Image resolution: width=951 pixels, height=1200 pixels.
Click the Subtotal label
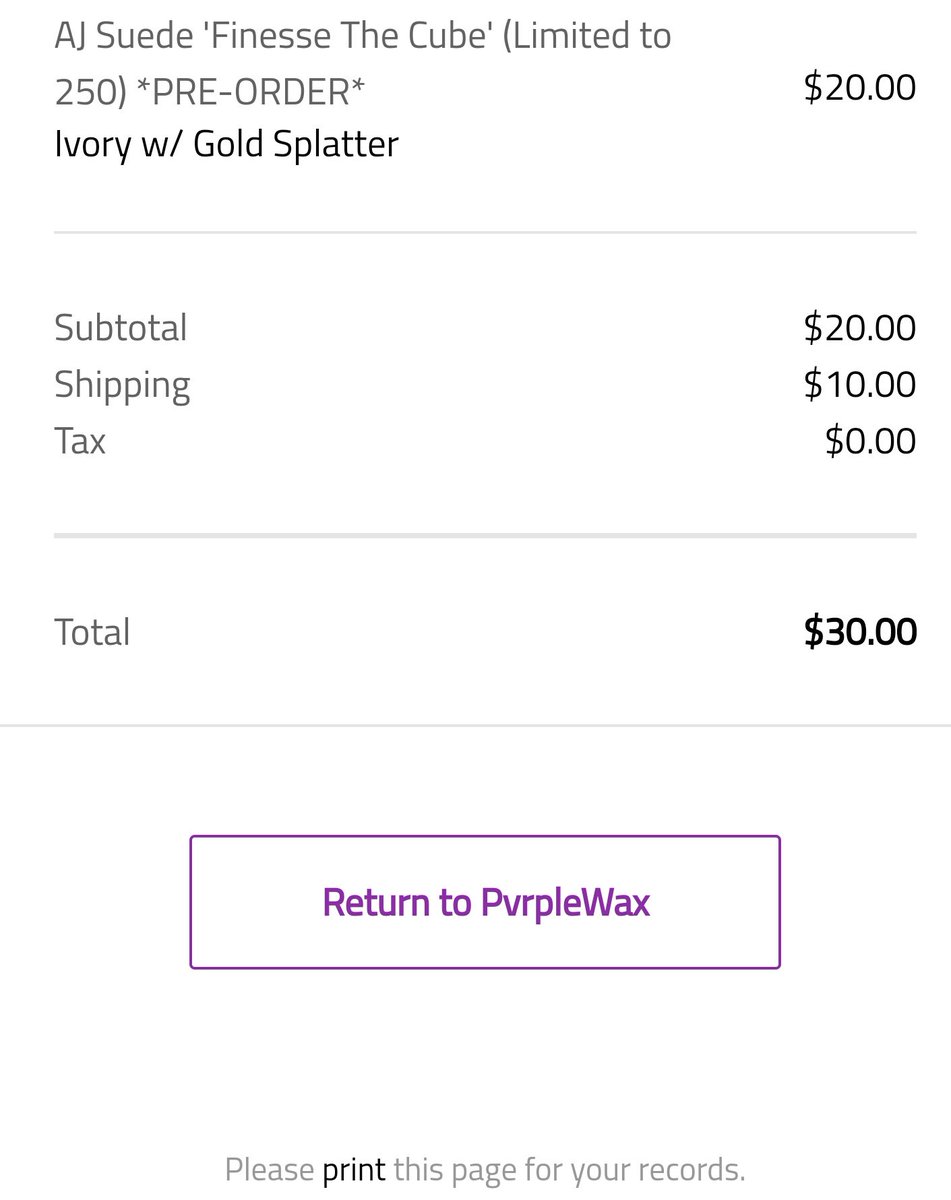pyautogui.click(x=121, y=328)
